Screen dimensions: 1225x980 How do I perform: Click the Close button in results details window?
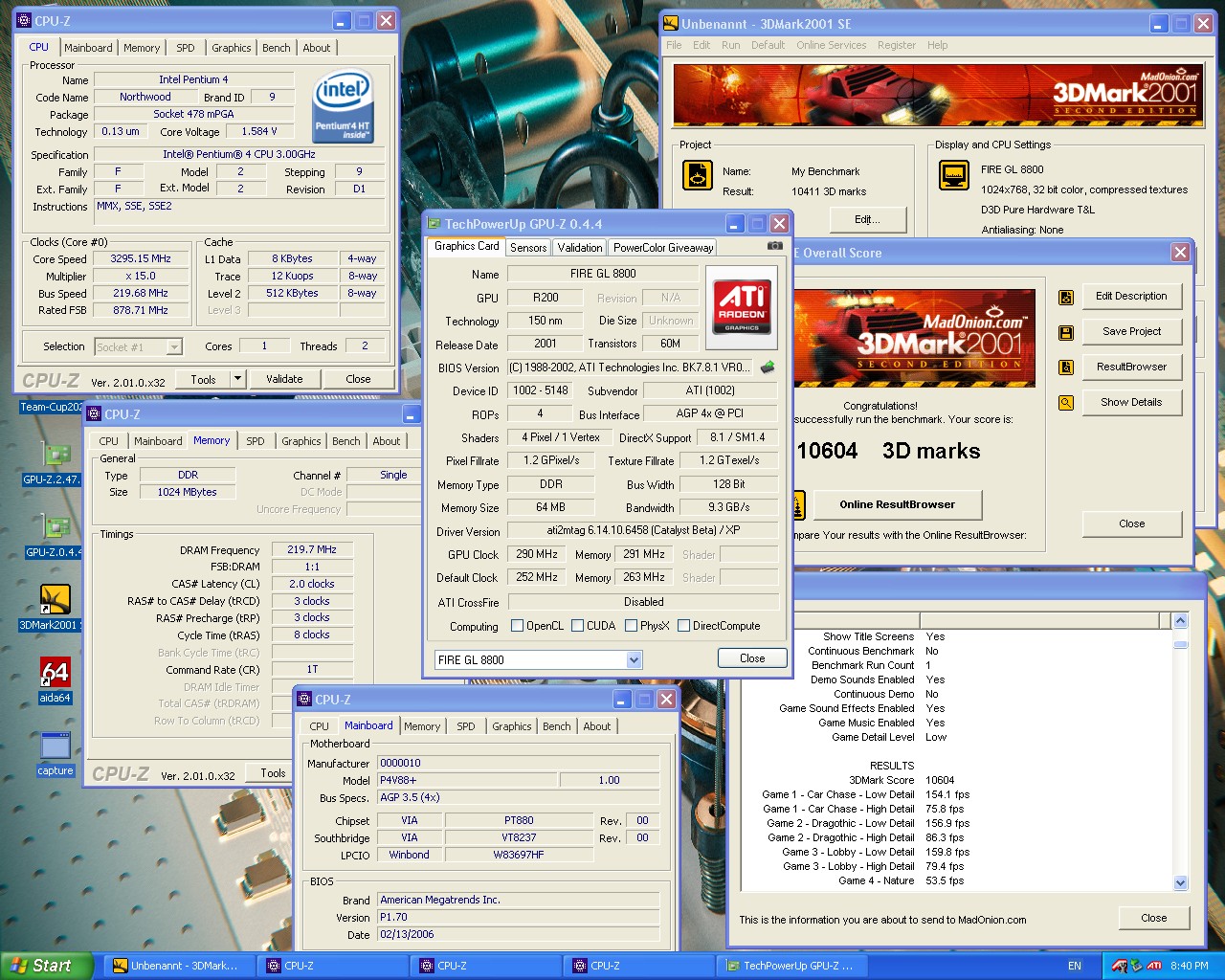point(1153,918)
